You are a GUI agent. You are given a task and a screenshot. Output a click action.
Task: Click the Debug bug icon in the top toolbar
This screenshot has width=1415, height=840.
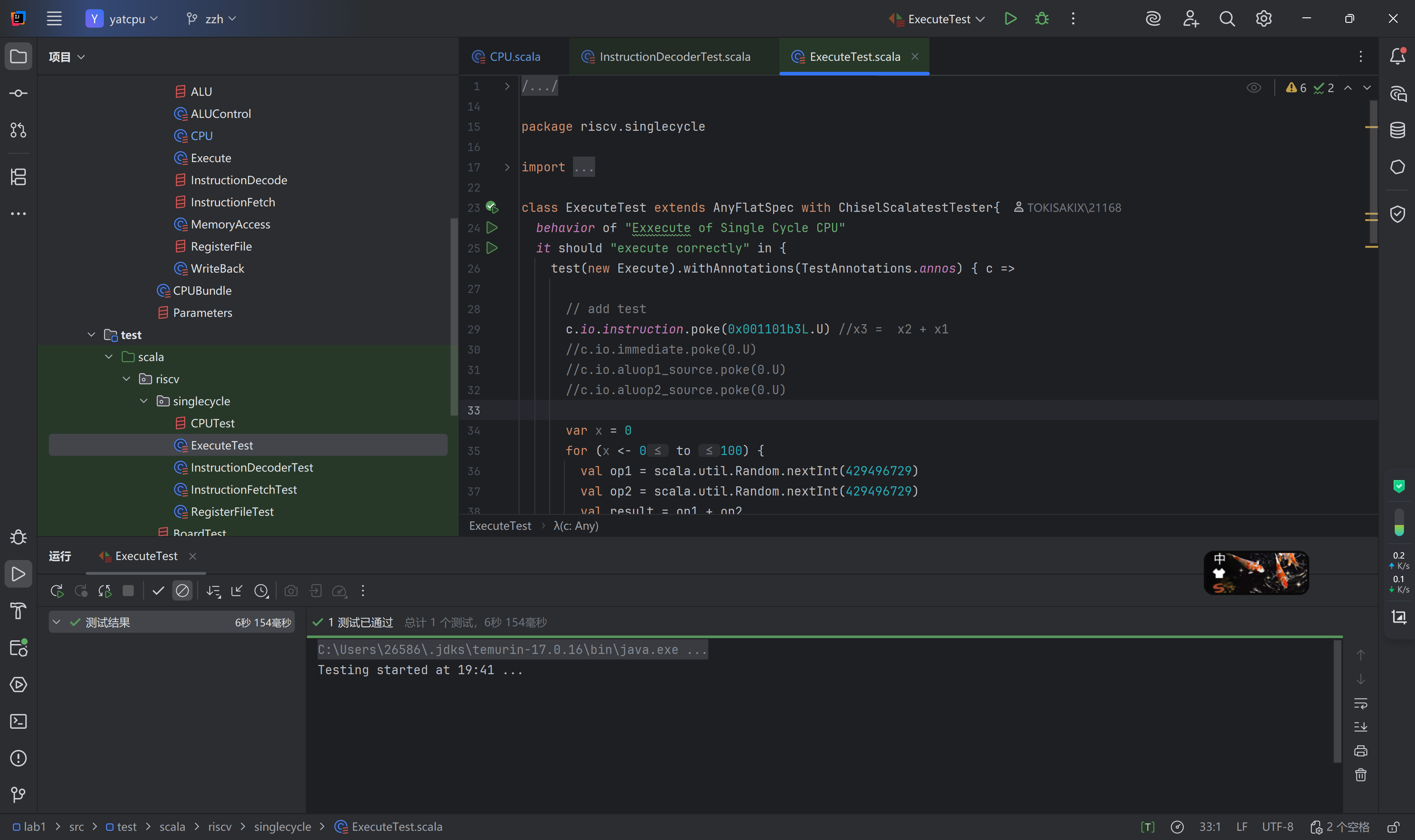[x=1041, y=19]
